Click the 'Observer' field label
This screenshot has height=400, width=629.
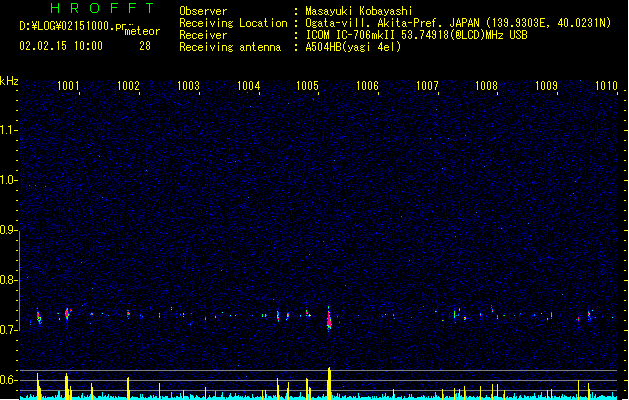[x=203, y=11]
